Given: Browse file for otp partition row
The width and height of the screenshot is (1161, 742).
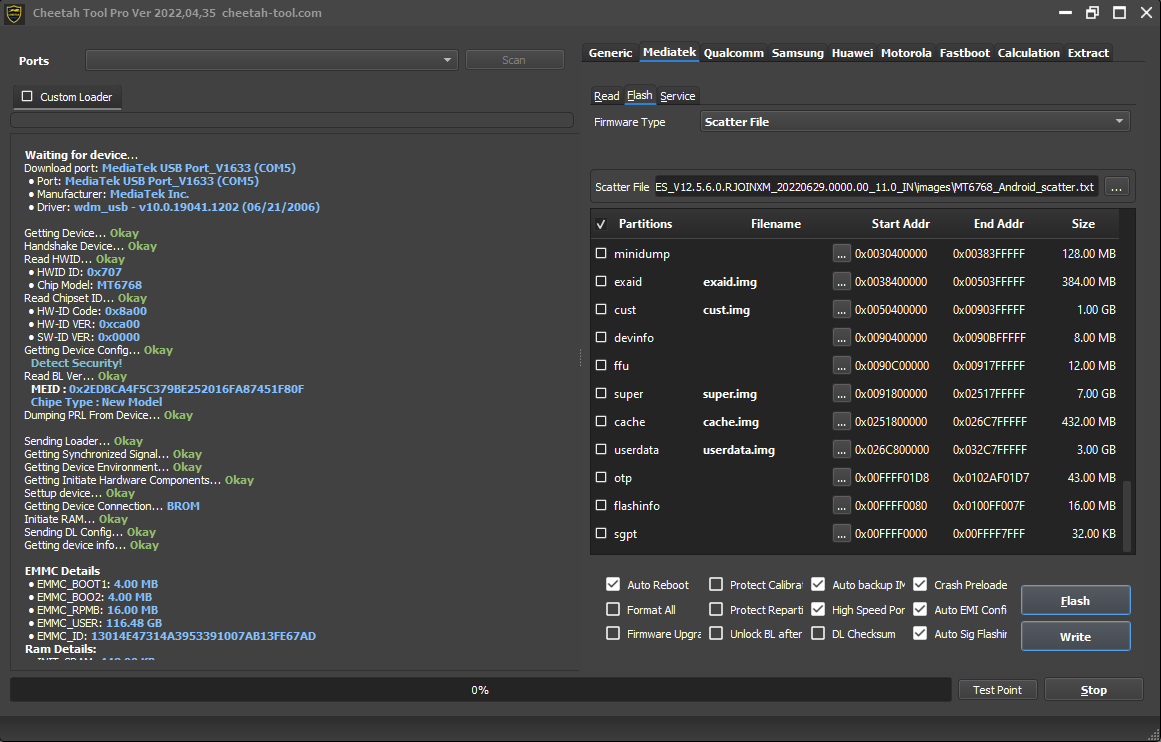Looking at the screenshot, I should (841, 478).
